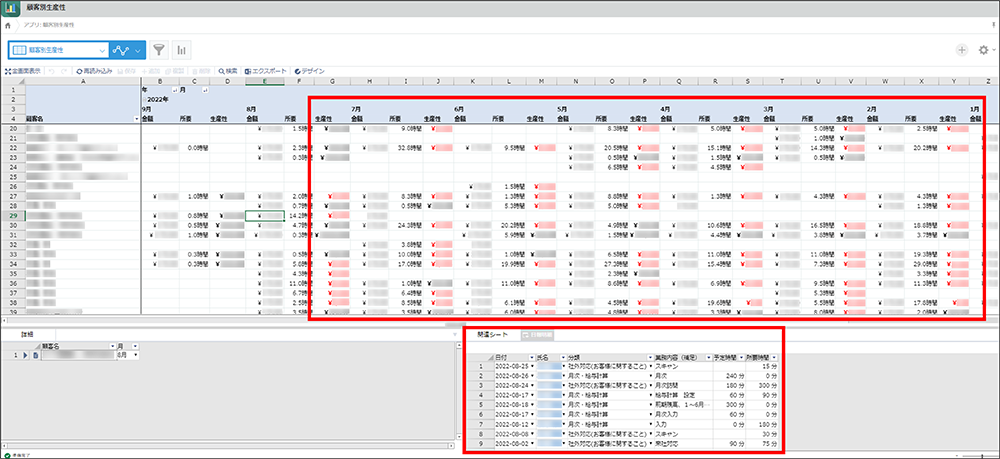Select column header E
1000x459 pixels.
click(x=264, y=81)
